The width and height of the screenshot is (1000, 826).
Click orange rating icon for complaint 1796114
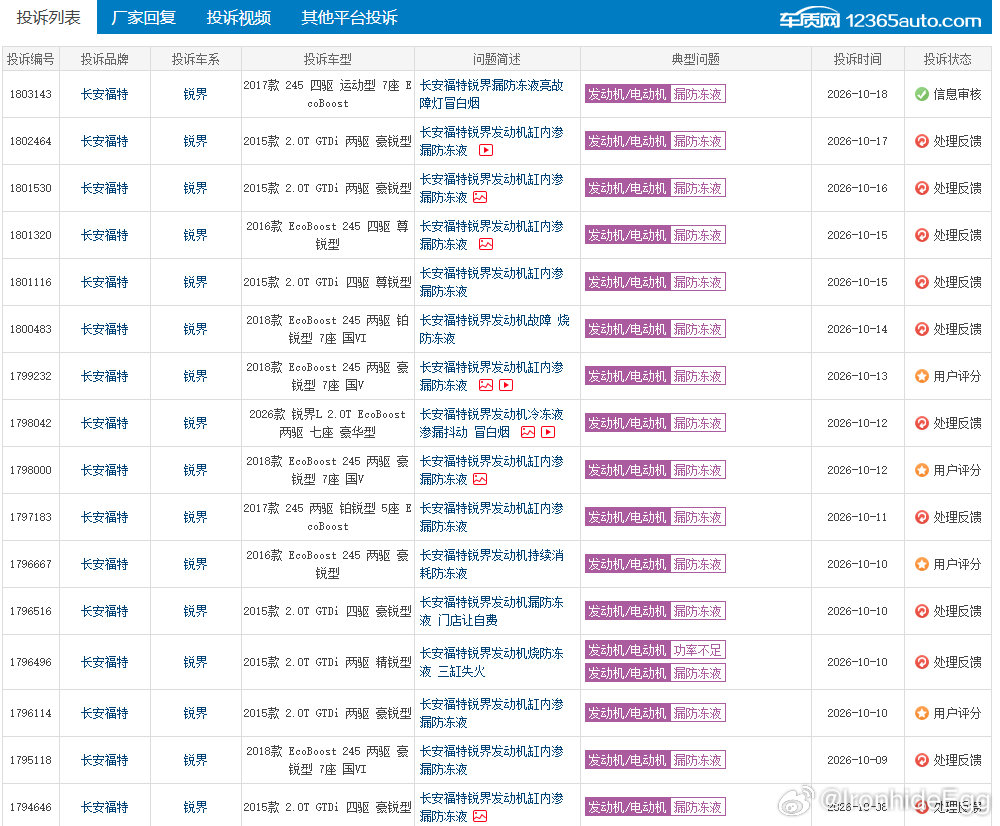[922, 713]
